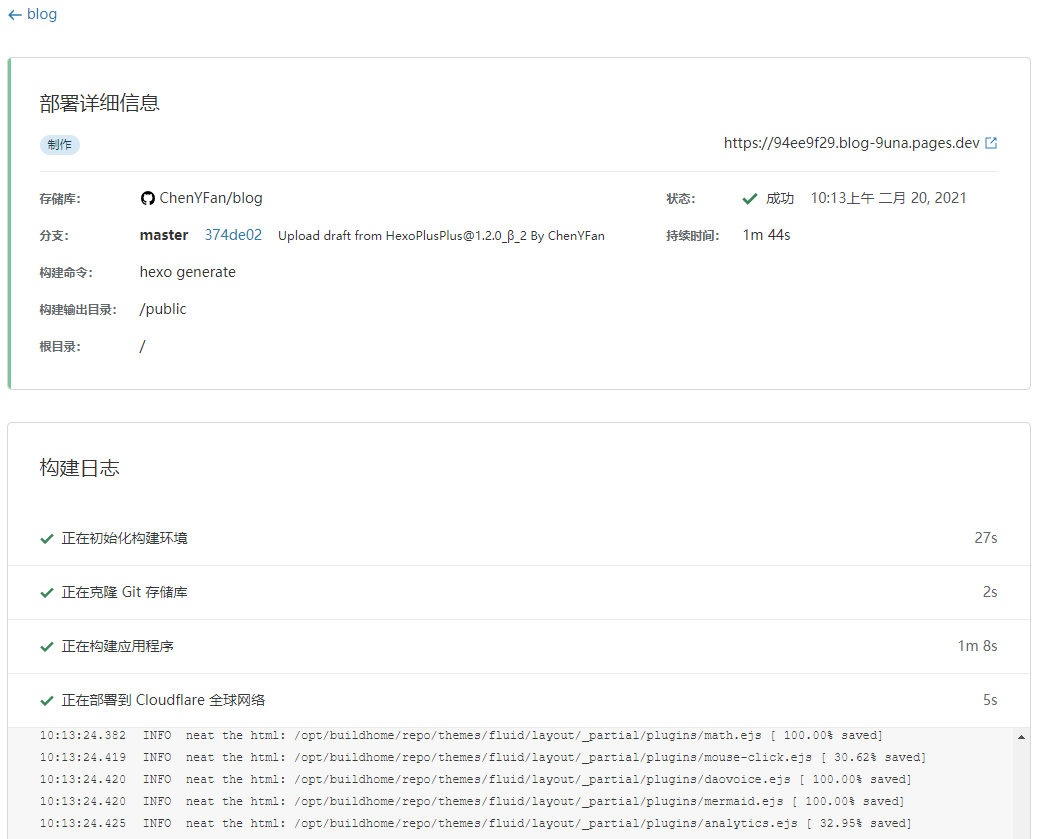Click the back arrow icon beside blog

click(14, 15)
